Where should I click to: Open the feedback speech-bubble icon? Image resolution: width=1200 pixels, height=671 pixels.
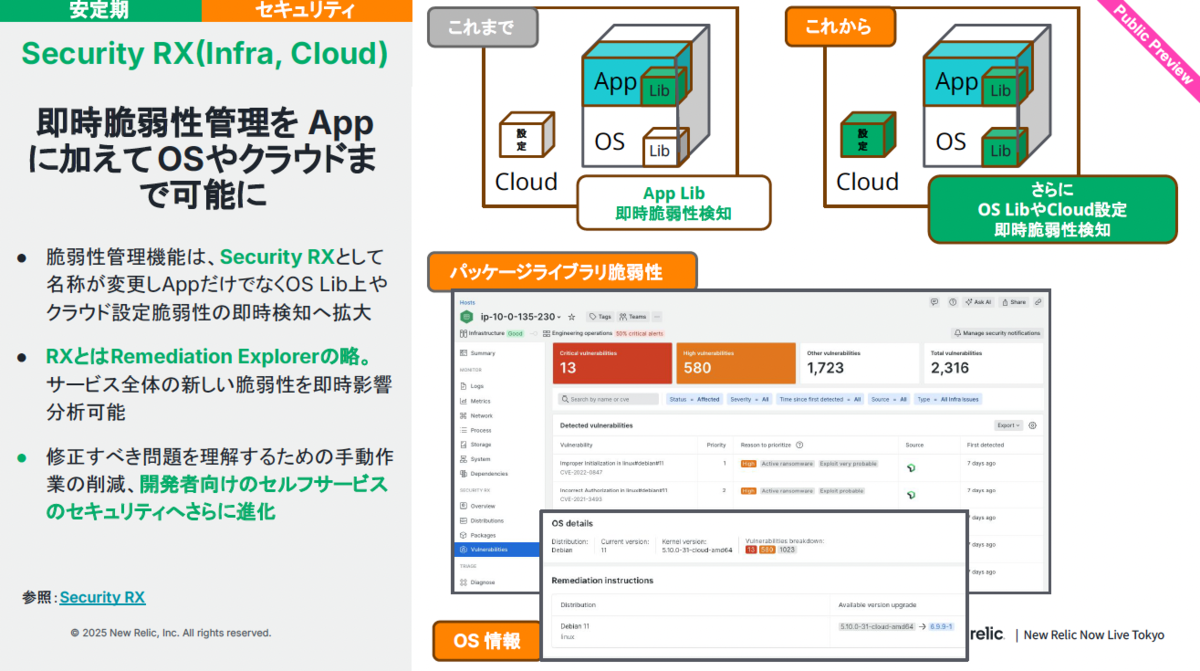[x=934, y=301]
